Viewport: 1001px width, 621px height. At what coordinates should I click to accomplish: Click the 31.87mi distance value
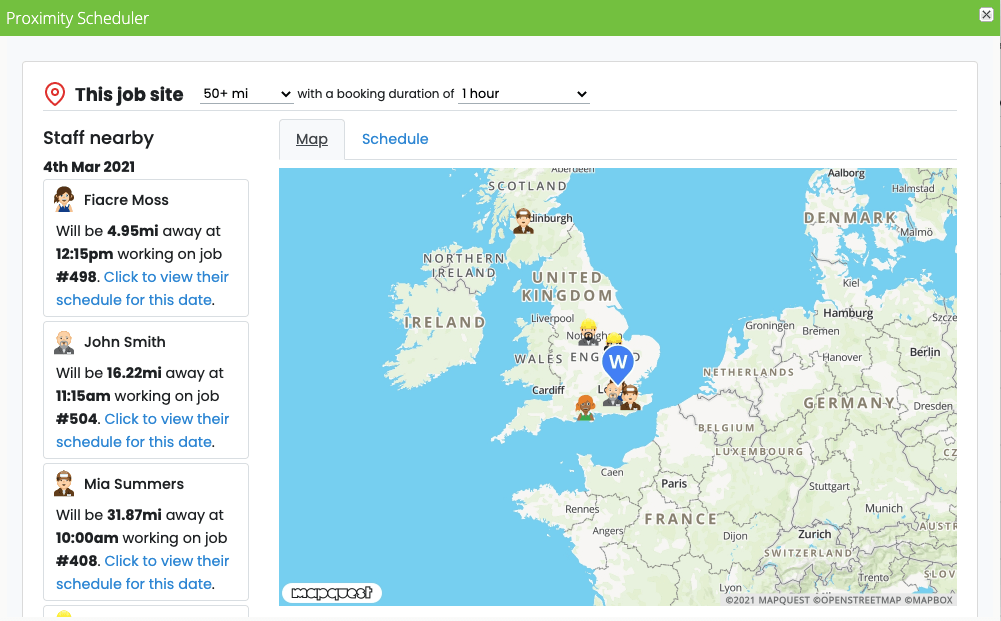[134, 515]
